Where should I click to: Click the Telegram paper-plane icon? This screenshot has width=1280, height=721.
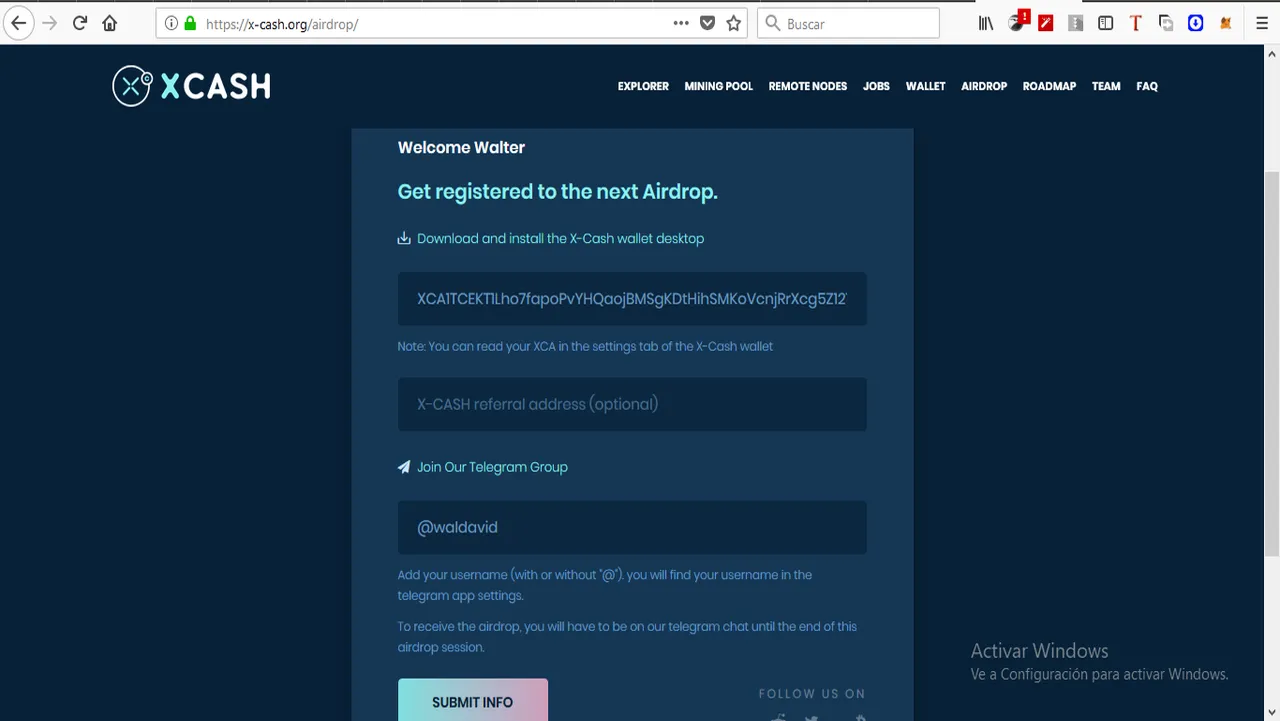click(404, 467)
